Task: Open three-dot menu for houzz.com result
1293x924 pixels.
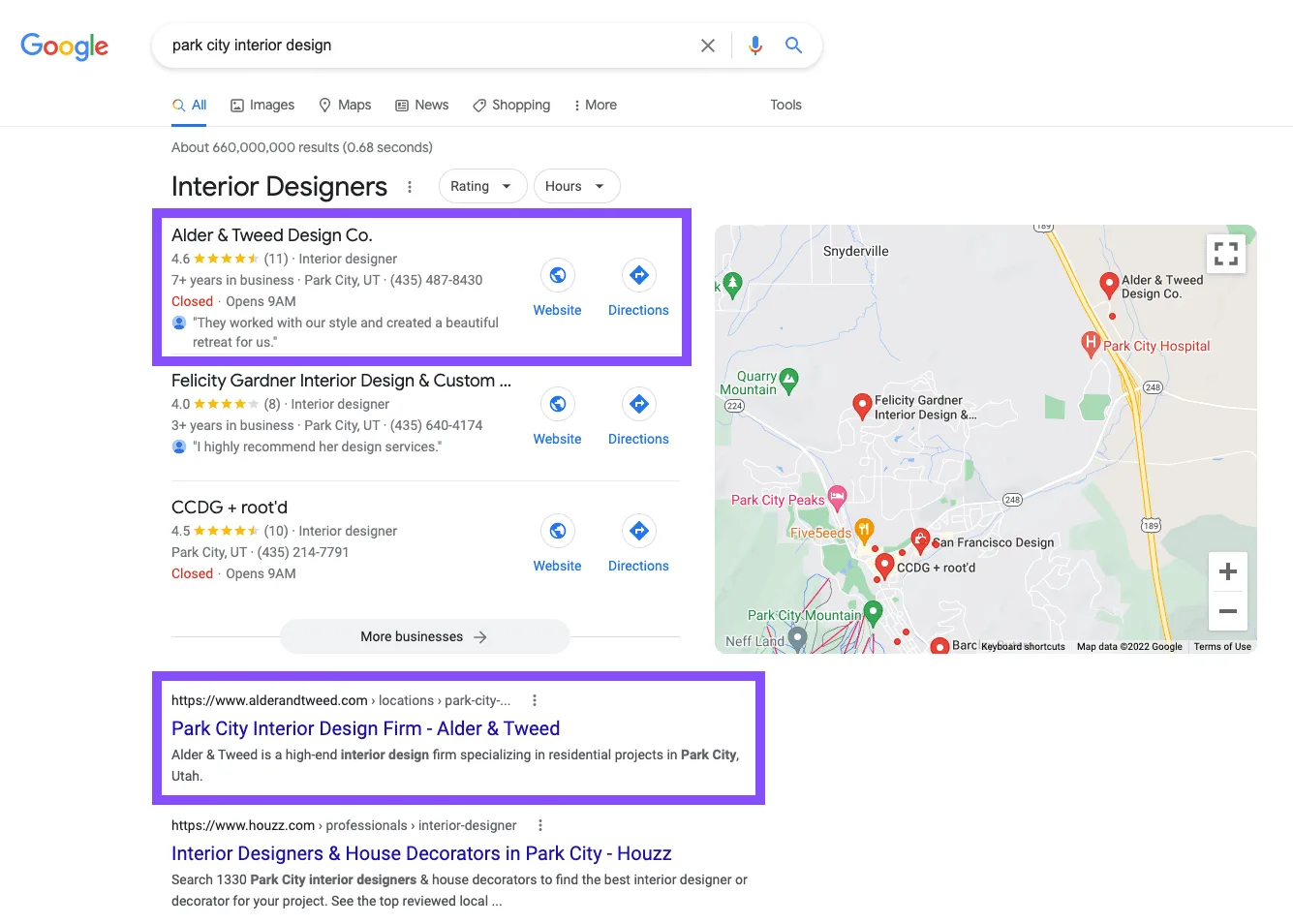Action: tap(540, 825)
